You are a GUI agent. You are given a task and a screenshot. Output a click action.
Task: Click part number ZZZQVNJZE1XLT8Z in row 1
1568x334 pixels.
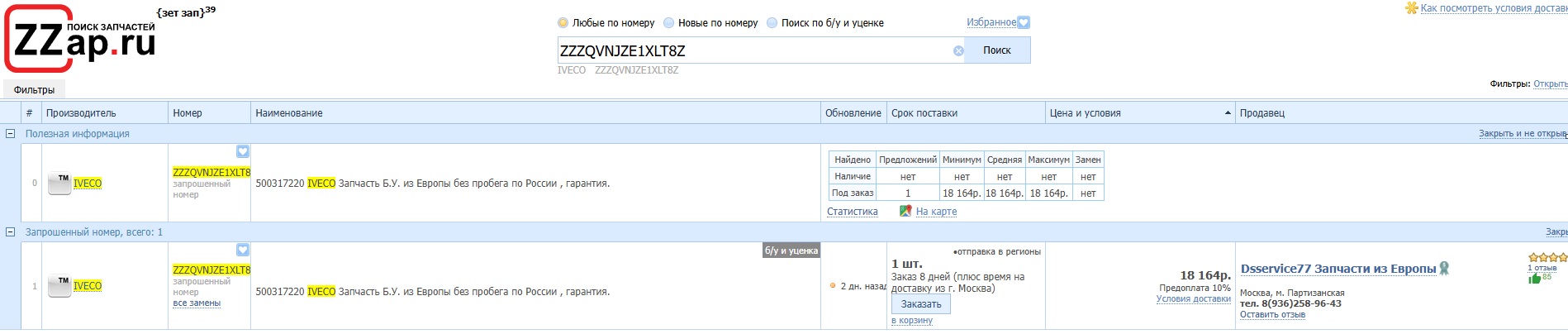click(211, 270)
